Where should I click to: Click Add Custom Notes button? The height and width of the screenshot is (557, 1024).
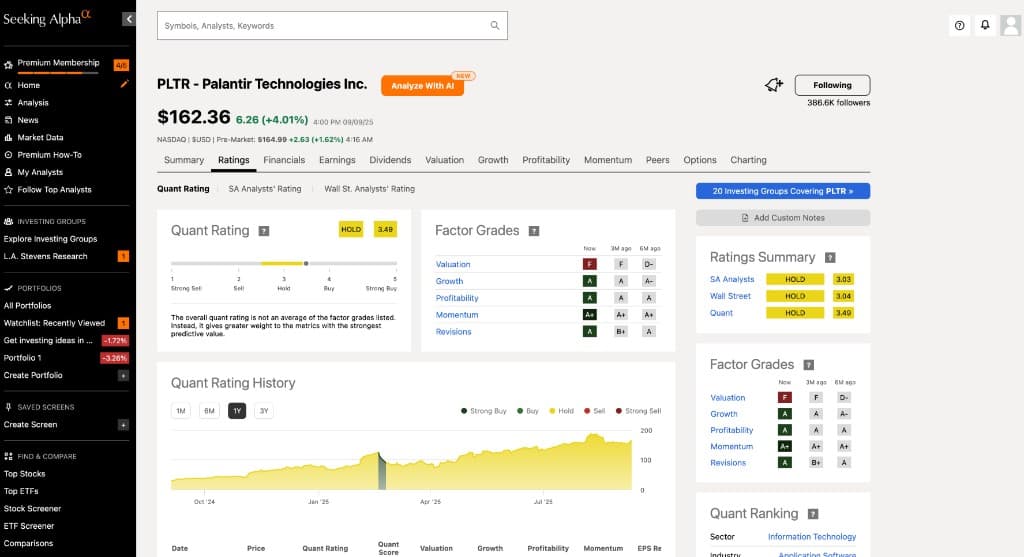(783, 218)
